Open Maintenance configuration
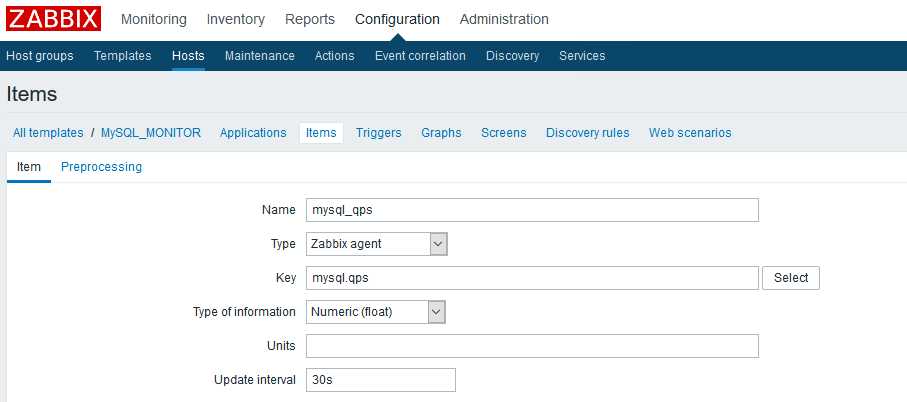This screenshot has height=402, width=907. click(260, 56)
